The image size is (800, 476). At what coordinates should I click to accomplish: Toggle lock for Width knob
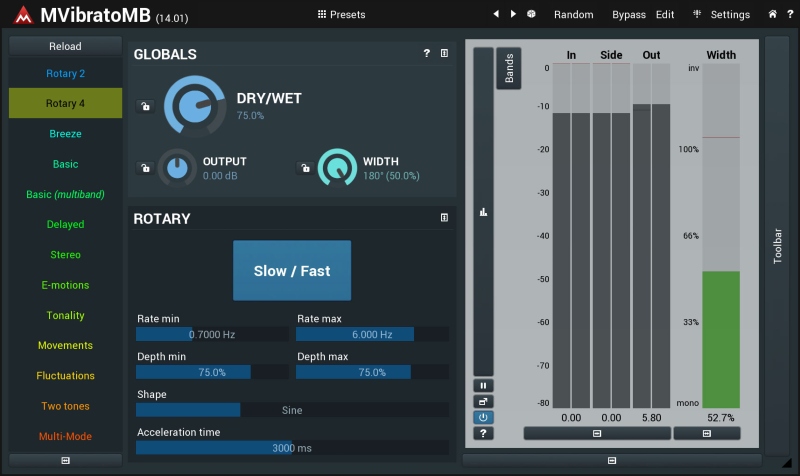(x=305, y=168)
